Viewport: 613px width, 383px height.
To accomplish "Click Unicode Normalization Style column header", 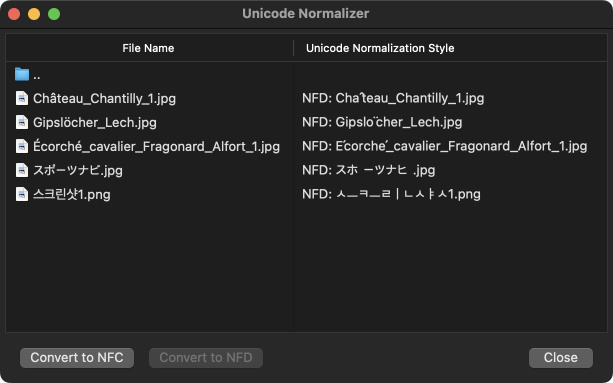I will pos(380,48).
